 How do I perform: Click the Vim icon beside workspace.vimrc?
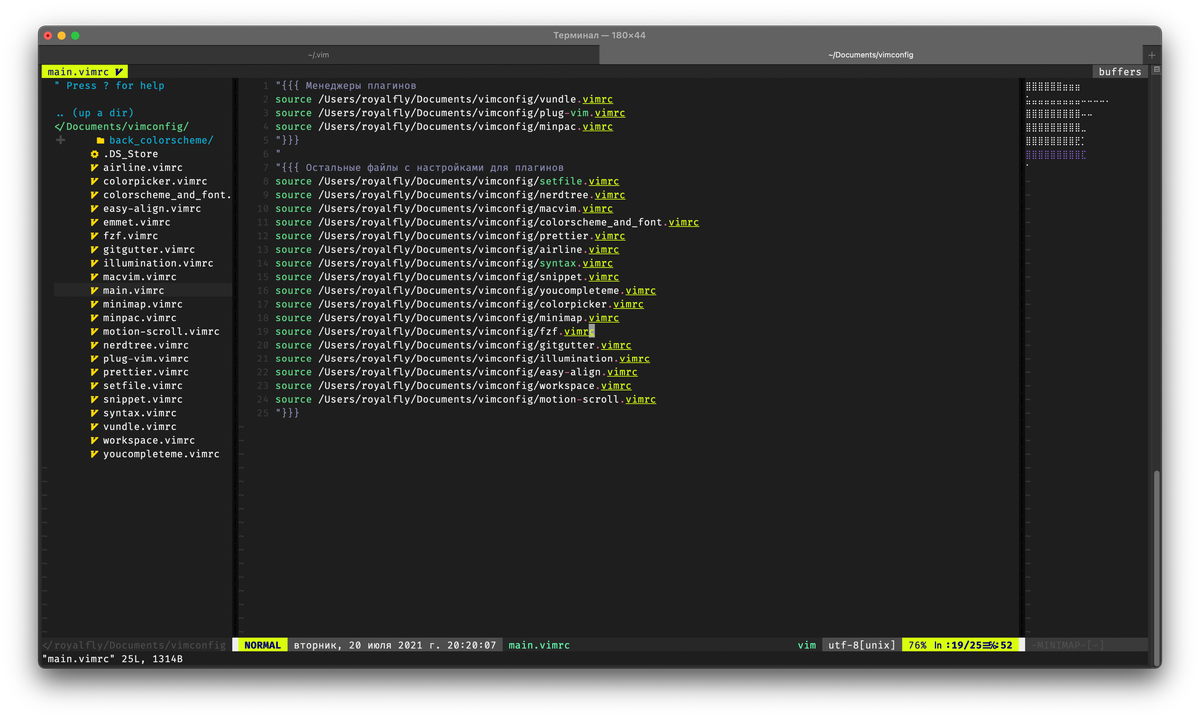pyautogui.click(x=94, y=440)
